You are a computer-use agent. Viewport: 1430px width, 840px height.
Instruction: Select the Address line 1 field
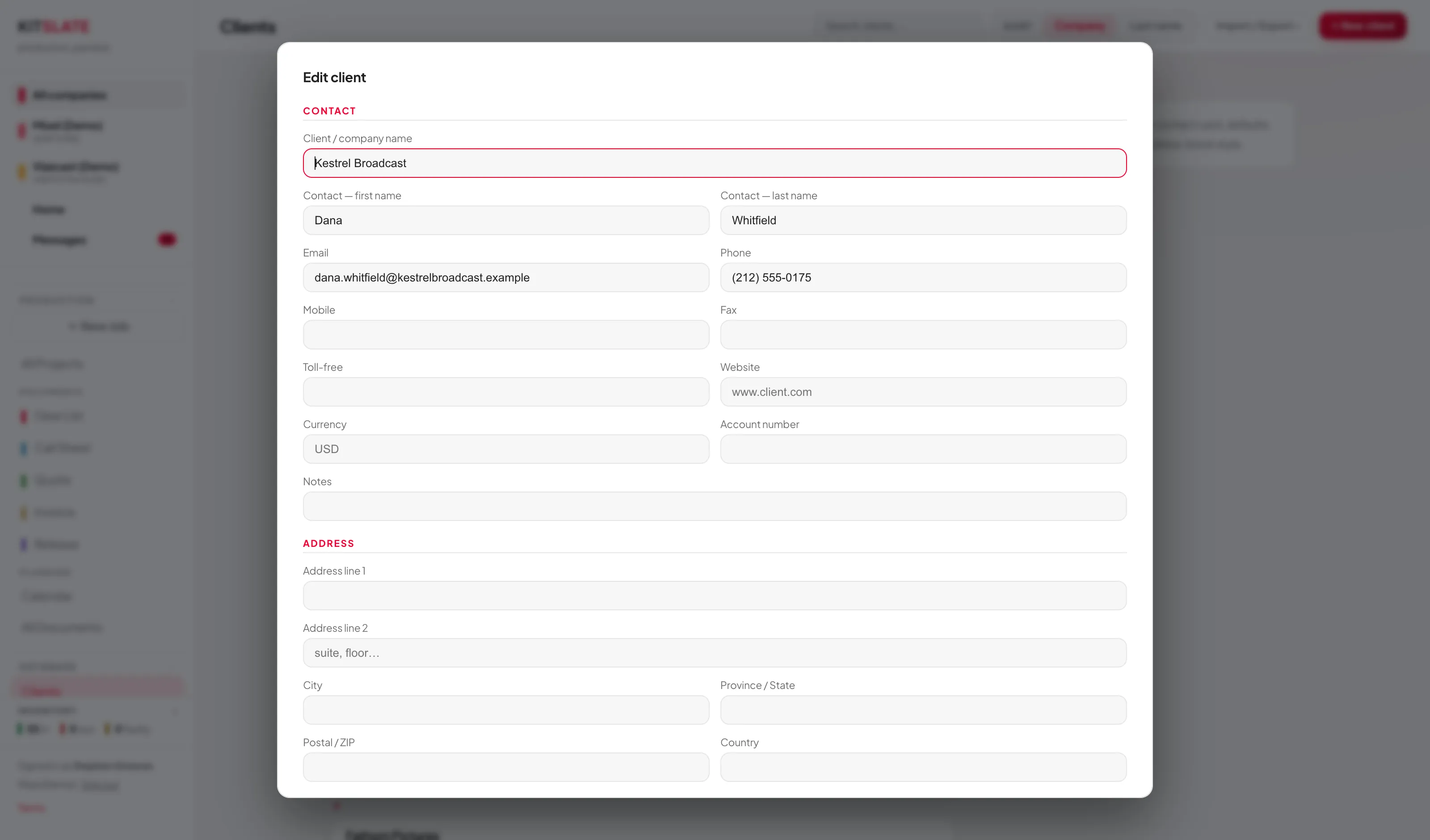715,596
